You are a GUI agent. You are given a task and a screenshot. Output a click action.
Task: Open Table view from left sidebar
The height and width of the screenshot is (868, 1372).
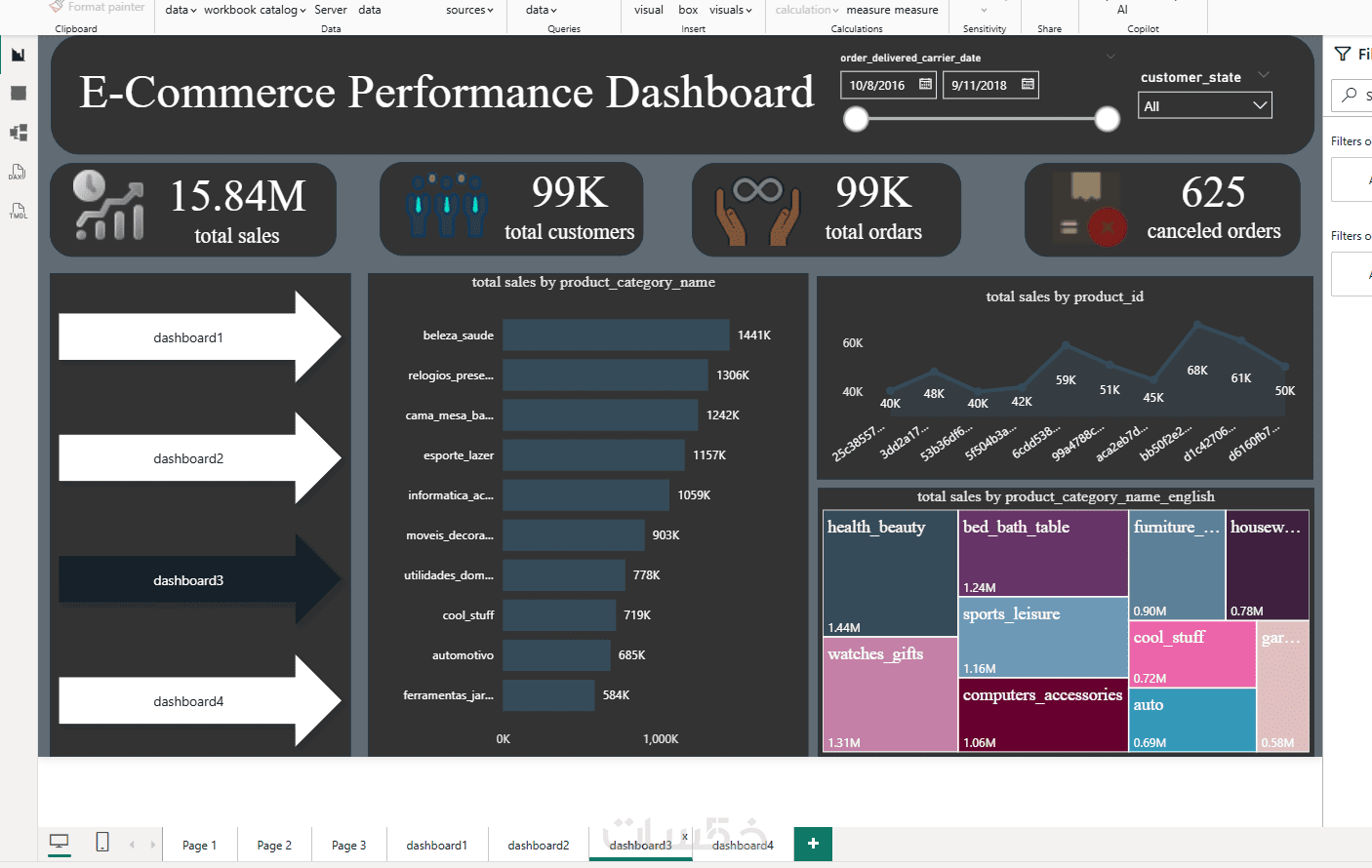pyautogui.click(x=19, y=94)
